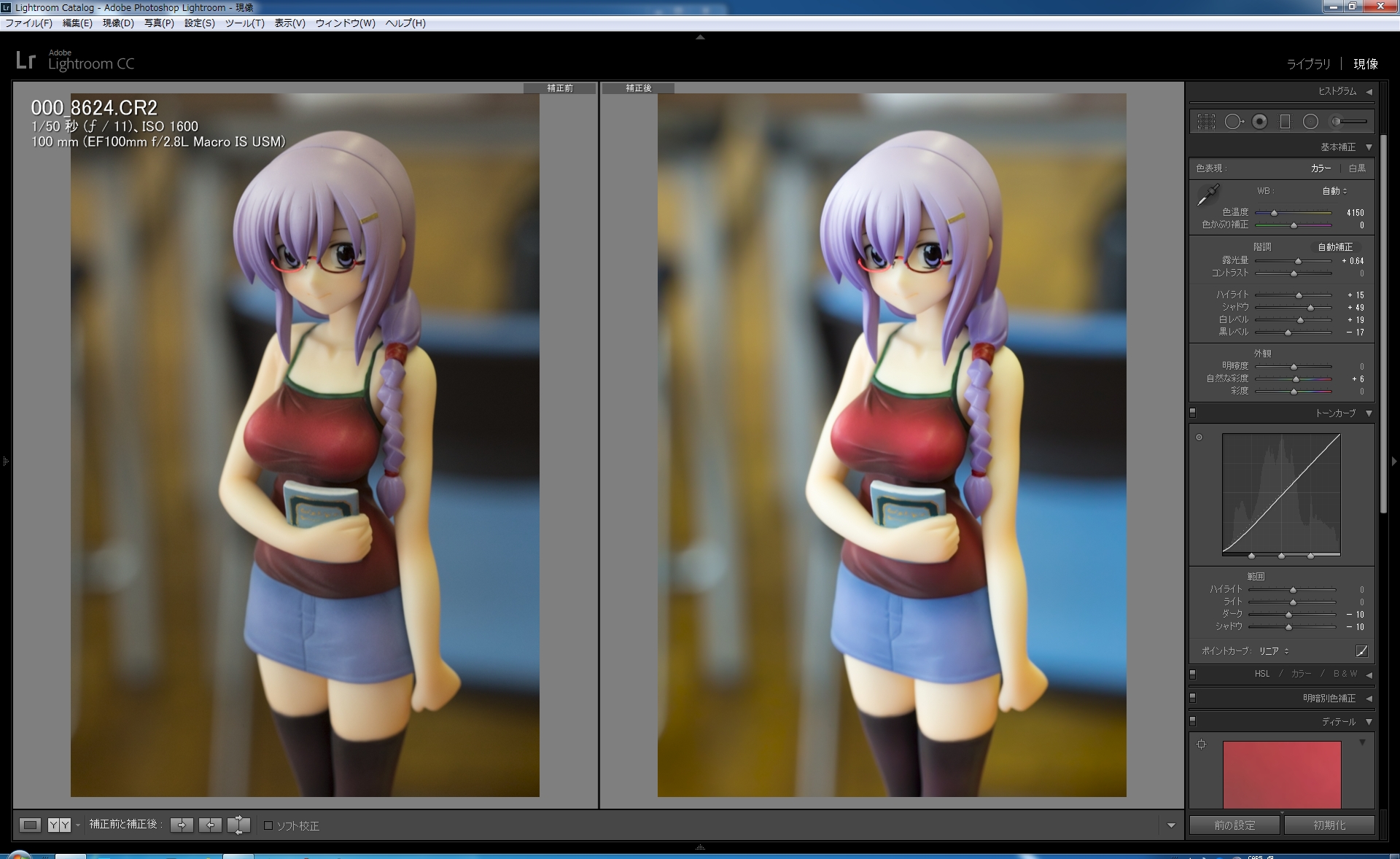This screenshot has height=859, width=1400.
Task: Open the 編集(E) menu
Action: 77,23
